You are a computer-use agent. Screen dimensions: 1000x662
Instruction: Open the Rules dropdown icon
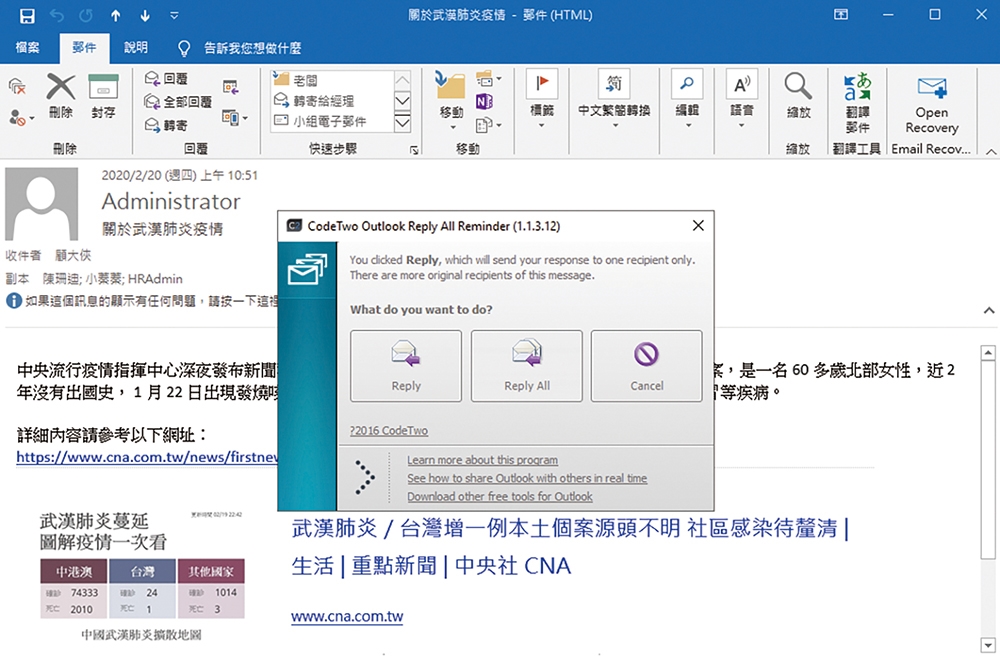pos(489,80)
